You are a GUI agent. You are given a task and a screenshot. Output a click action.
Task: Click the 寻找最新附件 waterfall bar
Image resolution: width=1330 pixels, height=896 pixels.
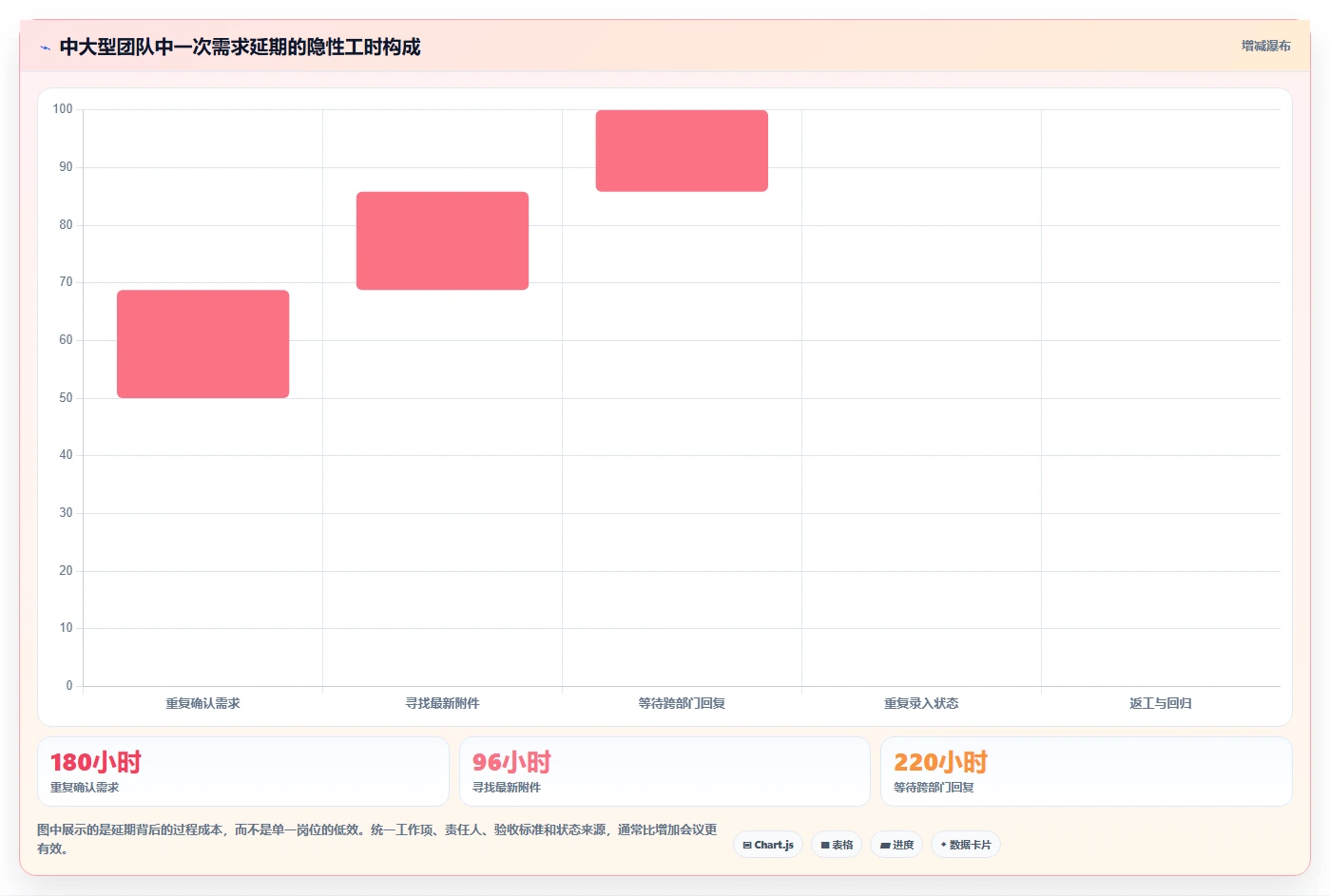click(x=442, y=240)
